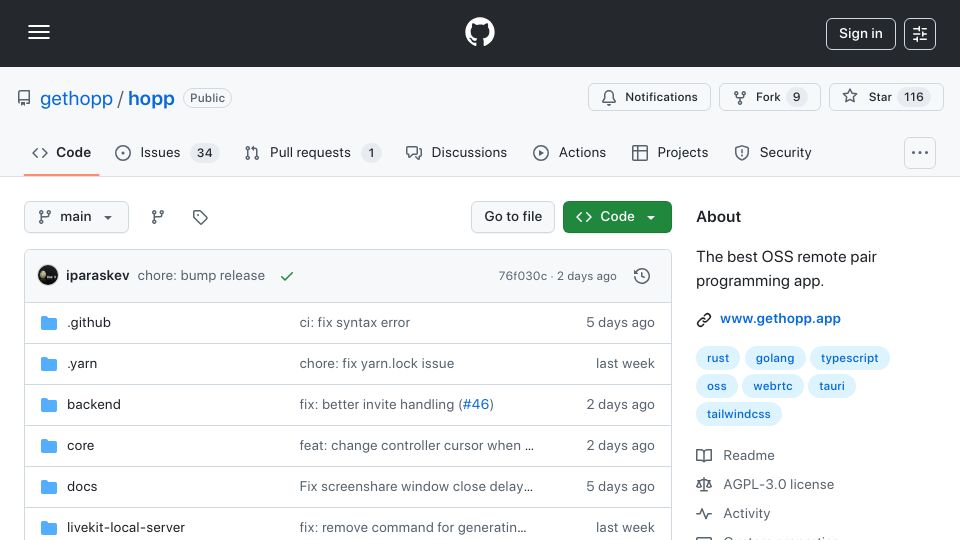Click the Go to file button

tap(513, 217)
